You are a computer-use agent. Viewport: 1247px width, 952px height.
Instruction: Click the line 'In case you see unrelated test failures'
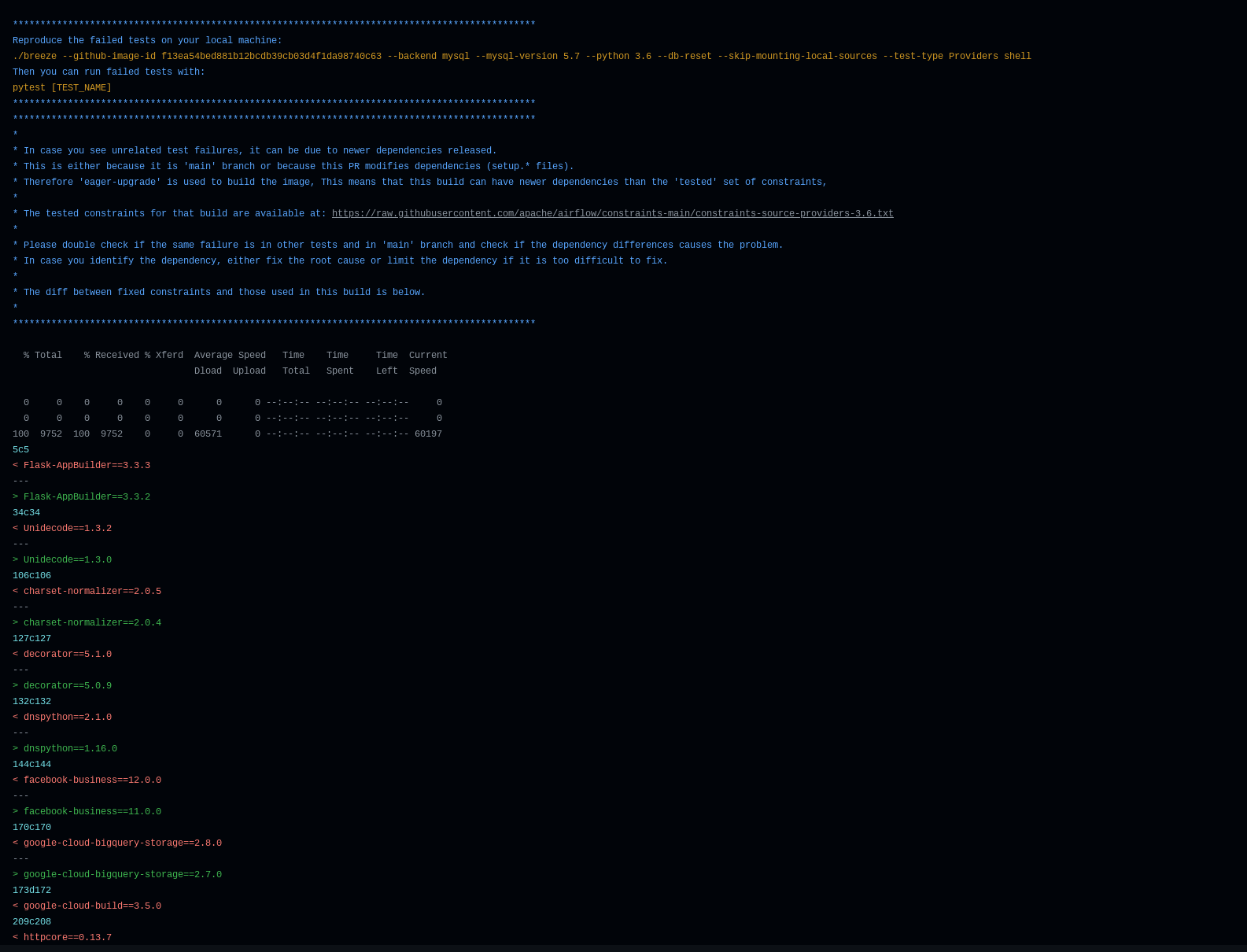[x=255, y=151]
